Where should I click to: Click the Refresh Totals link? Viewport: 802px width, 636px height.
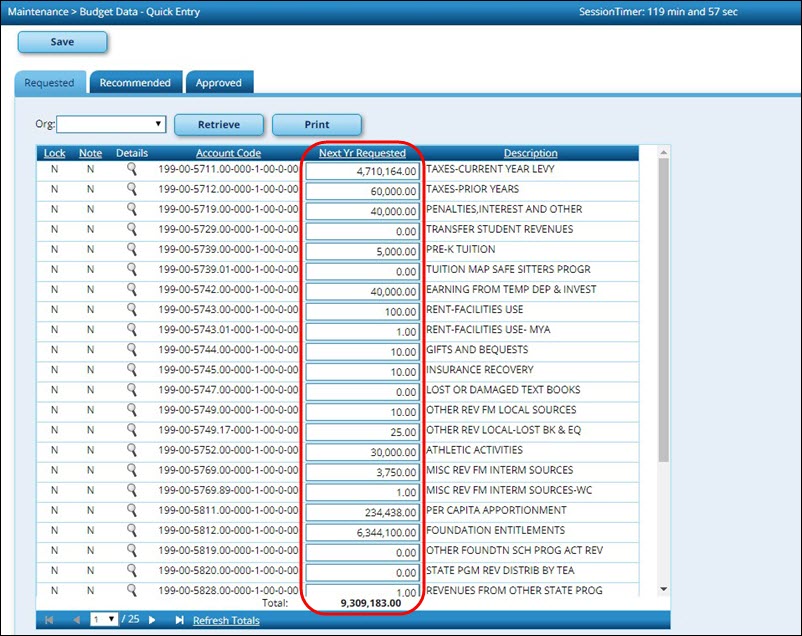click(226, 620)
